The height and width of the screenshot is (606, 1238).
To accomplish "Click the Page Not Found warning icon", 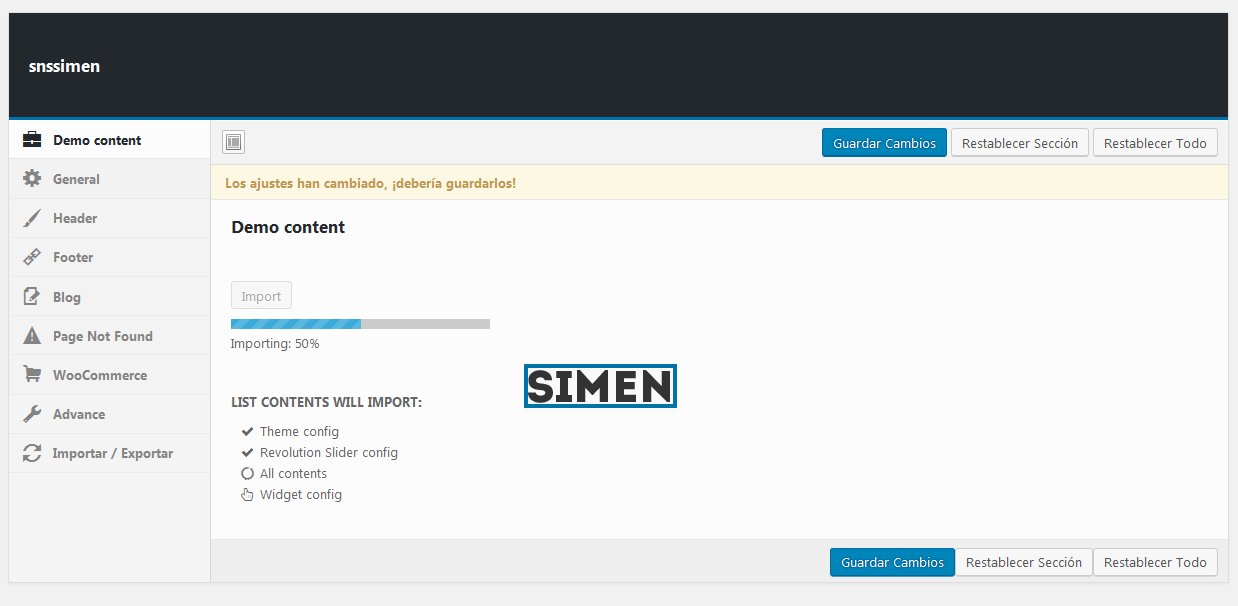I will 32,336.
